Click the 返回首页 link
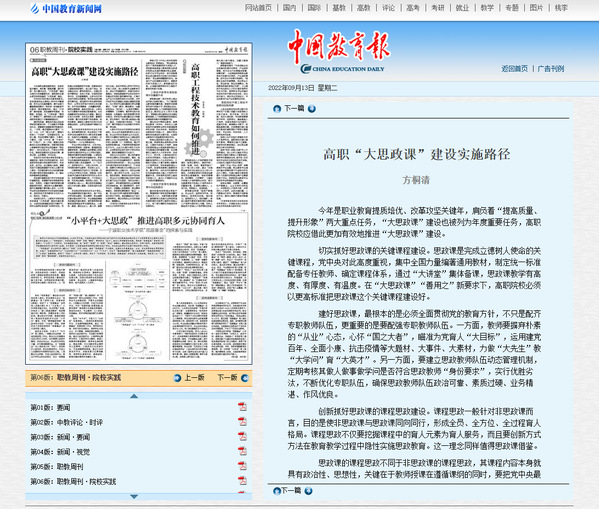The image size is (599, 509). 514,69
